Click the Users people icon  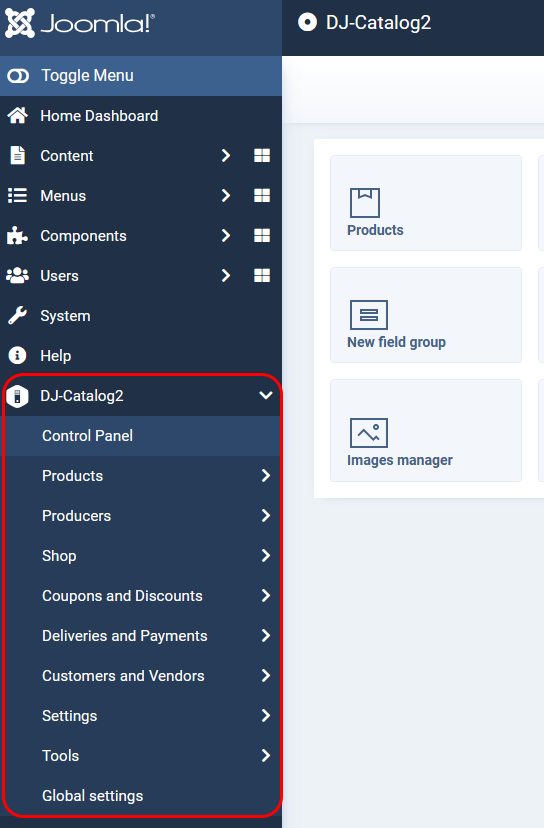coord(17,276)
